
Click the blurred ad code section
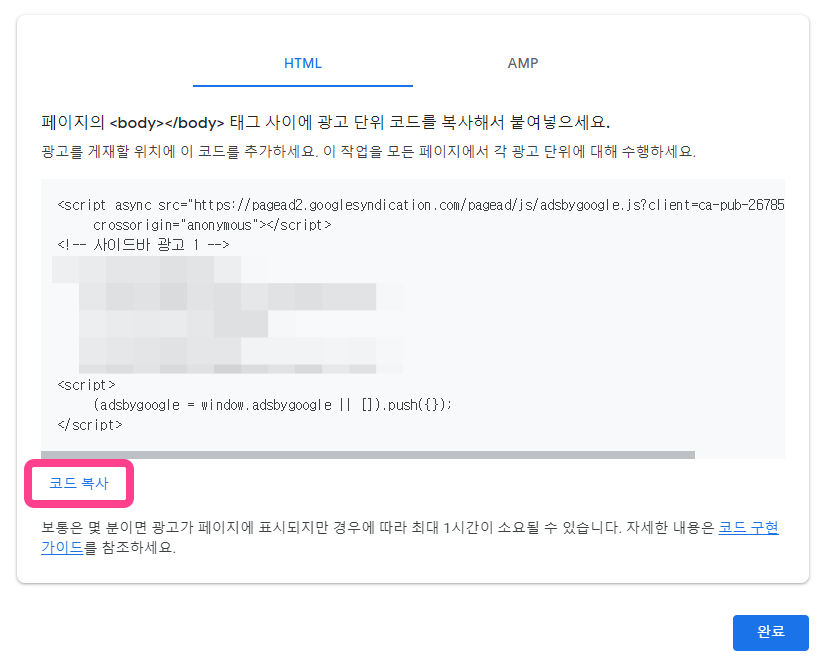pyautogui.click(x=230, y=310)
